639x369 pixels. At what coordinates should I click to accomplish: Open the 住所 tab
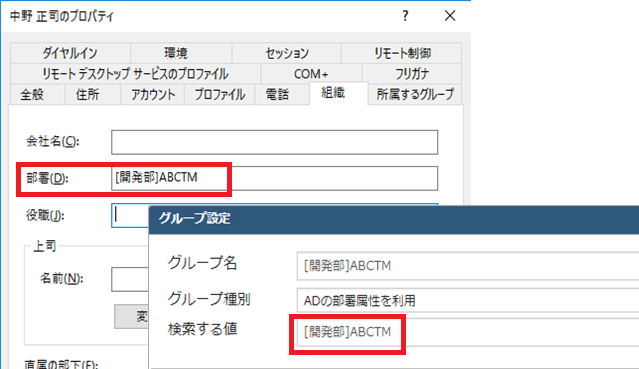[93, 95]
